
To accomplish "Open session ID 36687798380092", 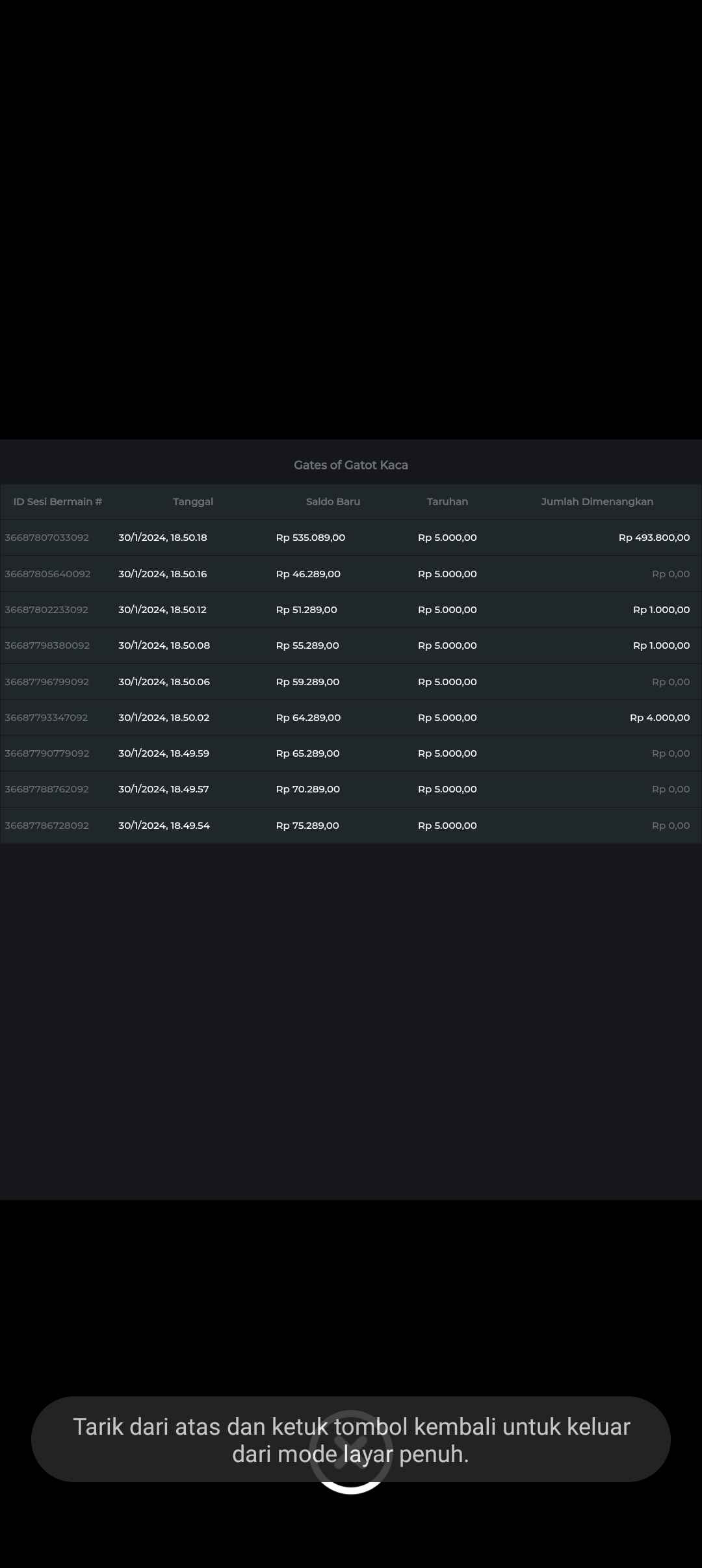I will (x=47, y=646).
